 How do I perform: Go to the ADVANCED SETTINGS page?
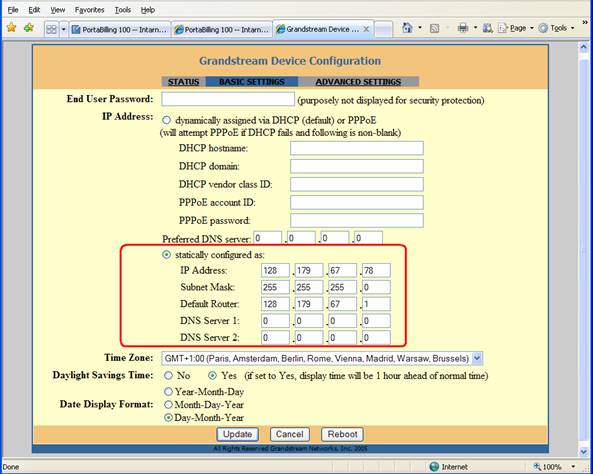coord(358,82)
